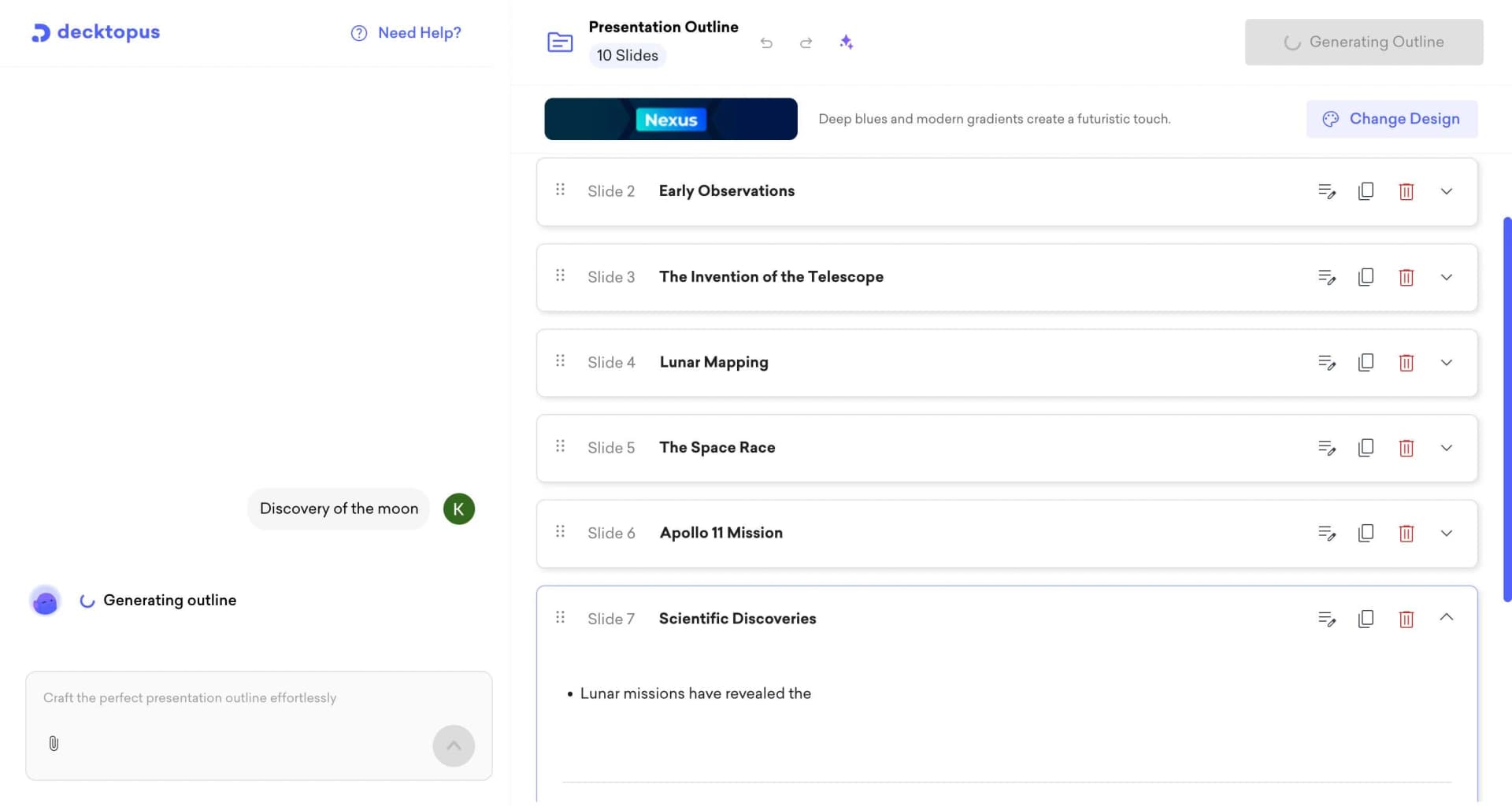
Task: Click the drag handle for Slide 2
Action: click(560, 190)
